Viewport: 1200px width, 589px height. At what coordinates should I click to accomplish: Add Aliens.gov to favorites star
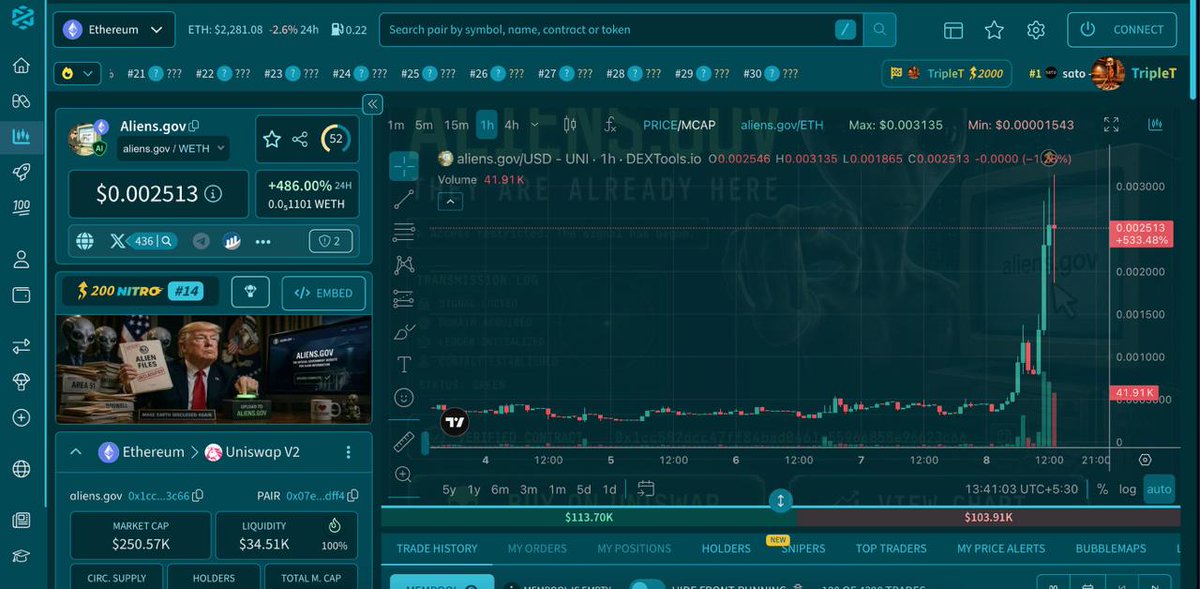click(x=272, y=140)
